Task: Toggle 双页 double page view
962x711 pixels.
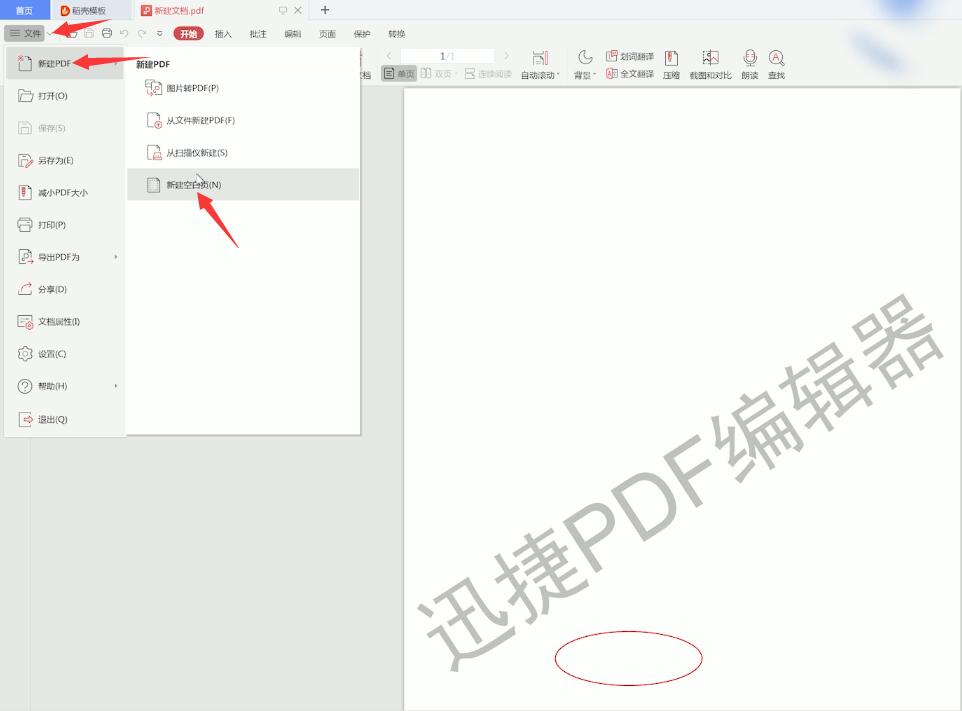Action: (437, 74)
